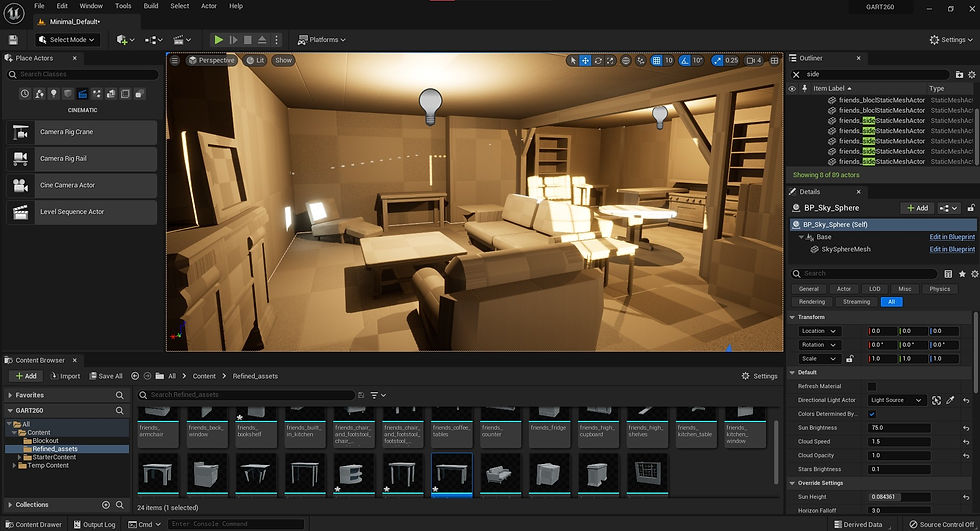Select the Cinematic clapper category icon
This screenshot has width=980, height=531.
(x=82, y=94)
